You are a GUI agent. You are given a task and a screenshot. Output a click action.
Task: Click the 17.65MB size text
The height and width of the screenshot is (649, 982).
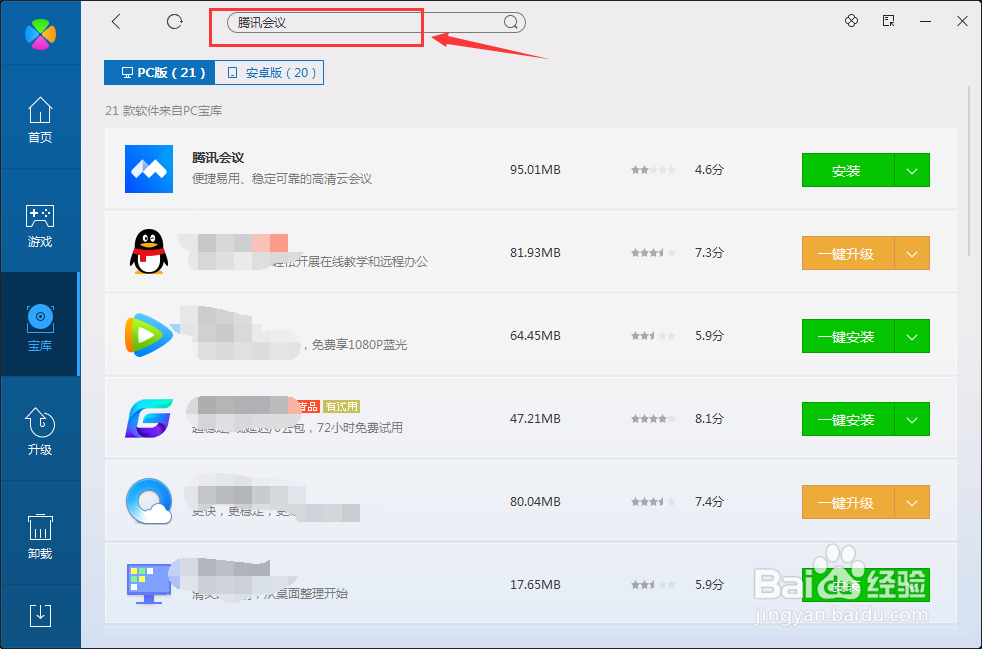[535, 584]
